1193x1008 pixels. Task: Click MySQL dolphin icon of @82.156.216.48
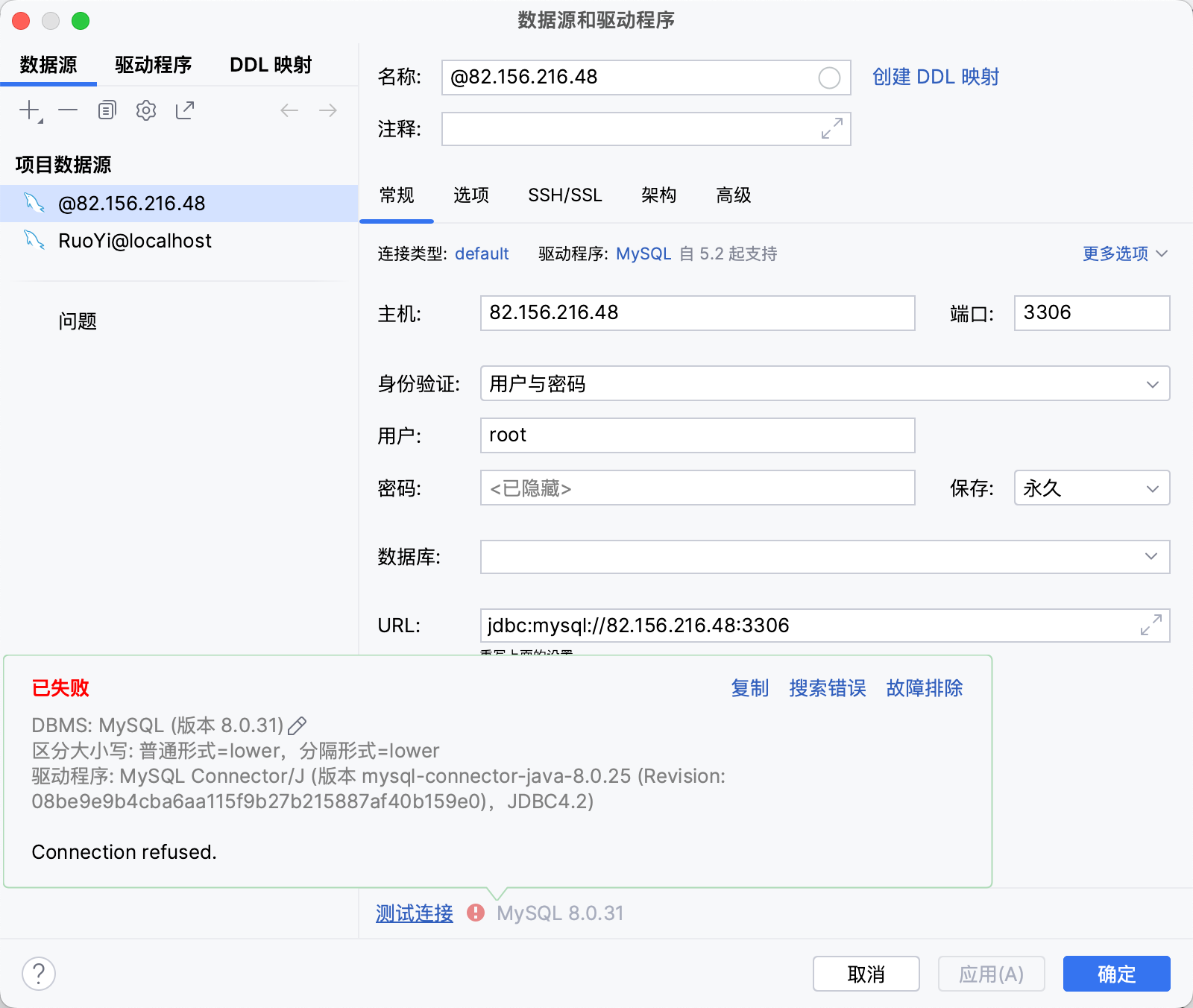34,203
